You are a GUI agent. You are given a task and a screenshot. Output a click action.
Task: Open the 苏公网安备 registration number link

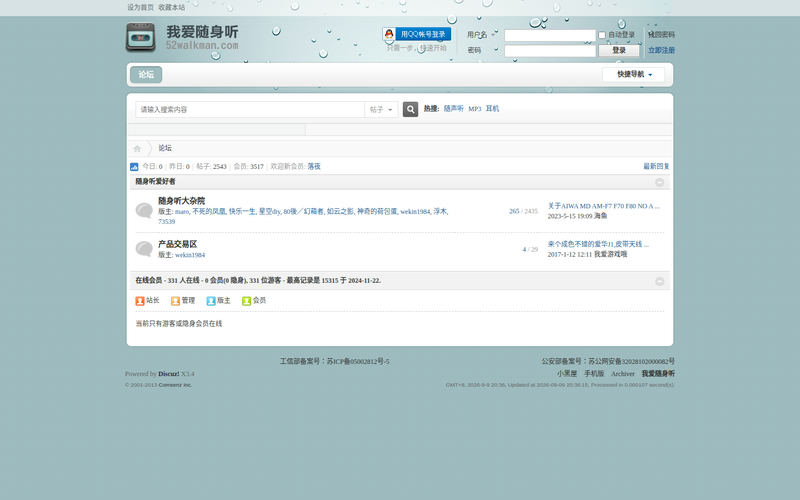point(632,361)
